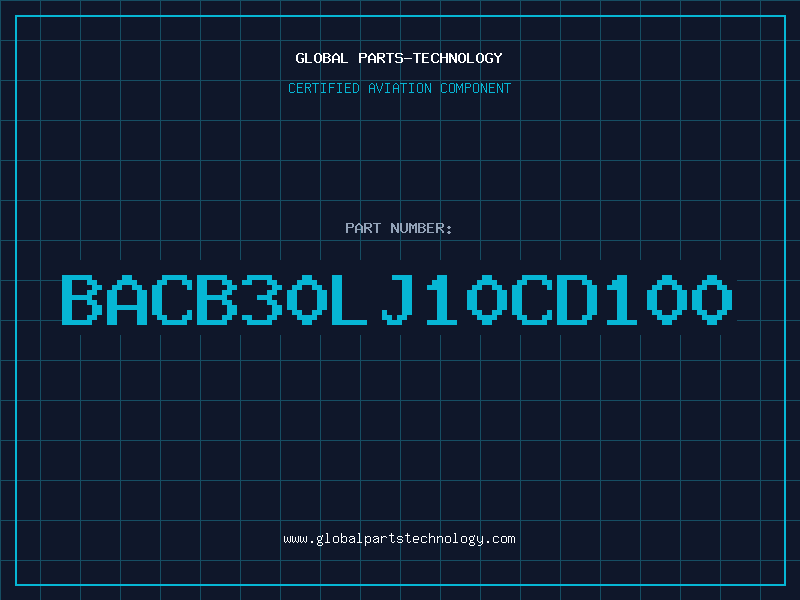Click the colon after NUMBER
Viewport: 800px width, 600px height.
pos(448,230)
